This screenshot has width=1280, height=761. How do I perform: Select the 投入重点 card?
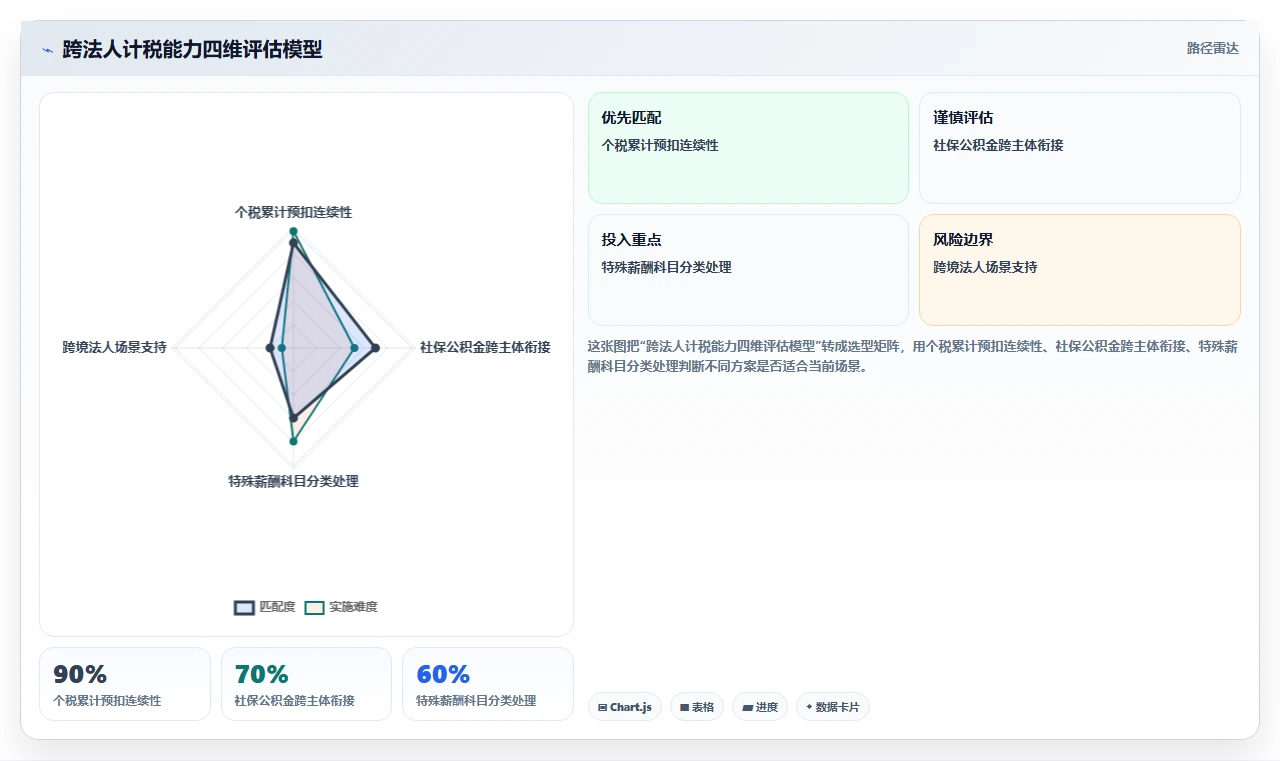pyautogui.click(x=748, y=270)
